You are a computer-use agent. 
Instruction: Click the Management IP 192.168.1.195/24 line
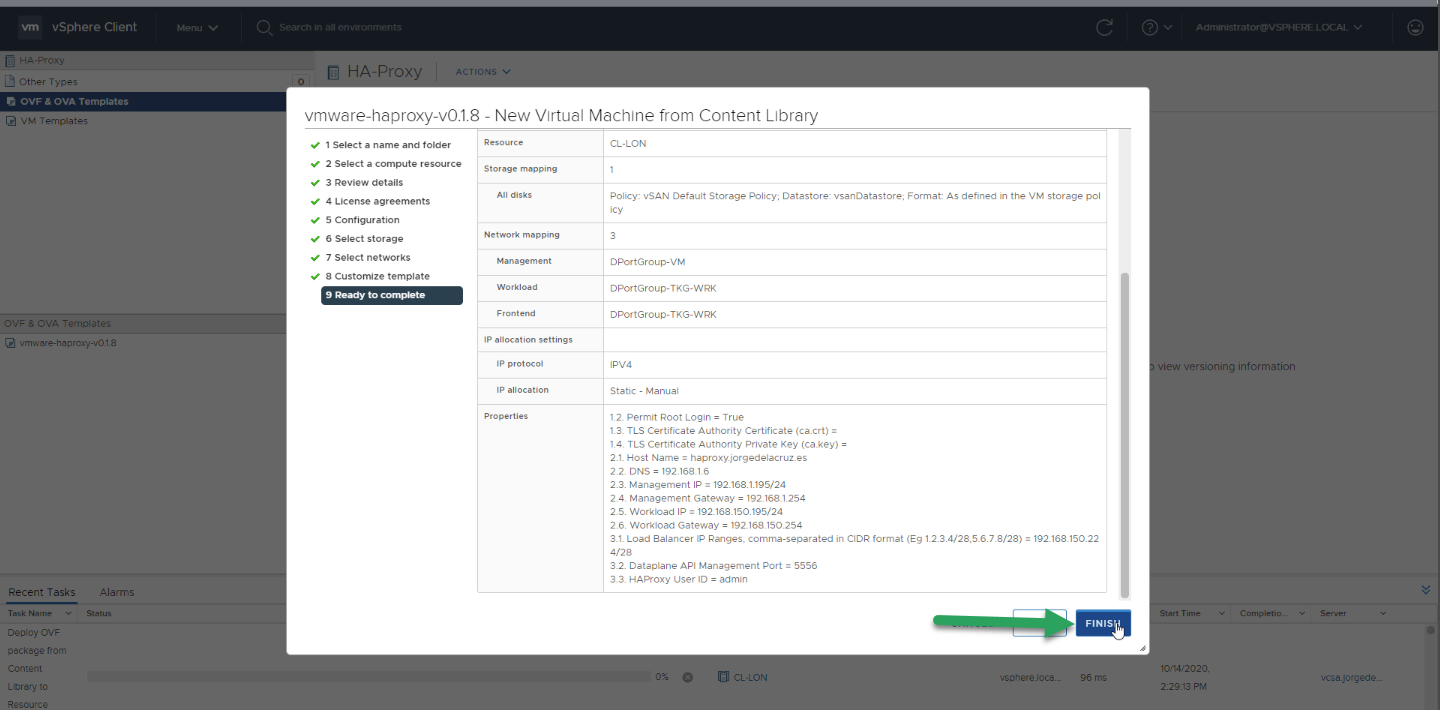click(697, 484)
